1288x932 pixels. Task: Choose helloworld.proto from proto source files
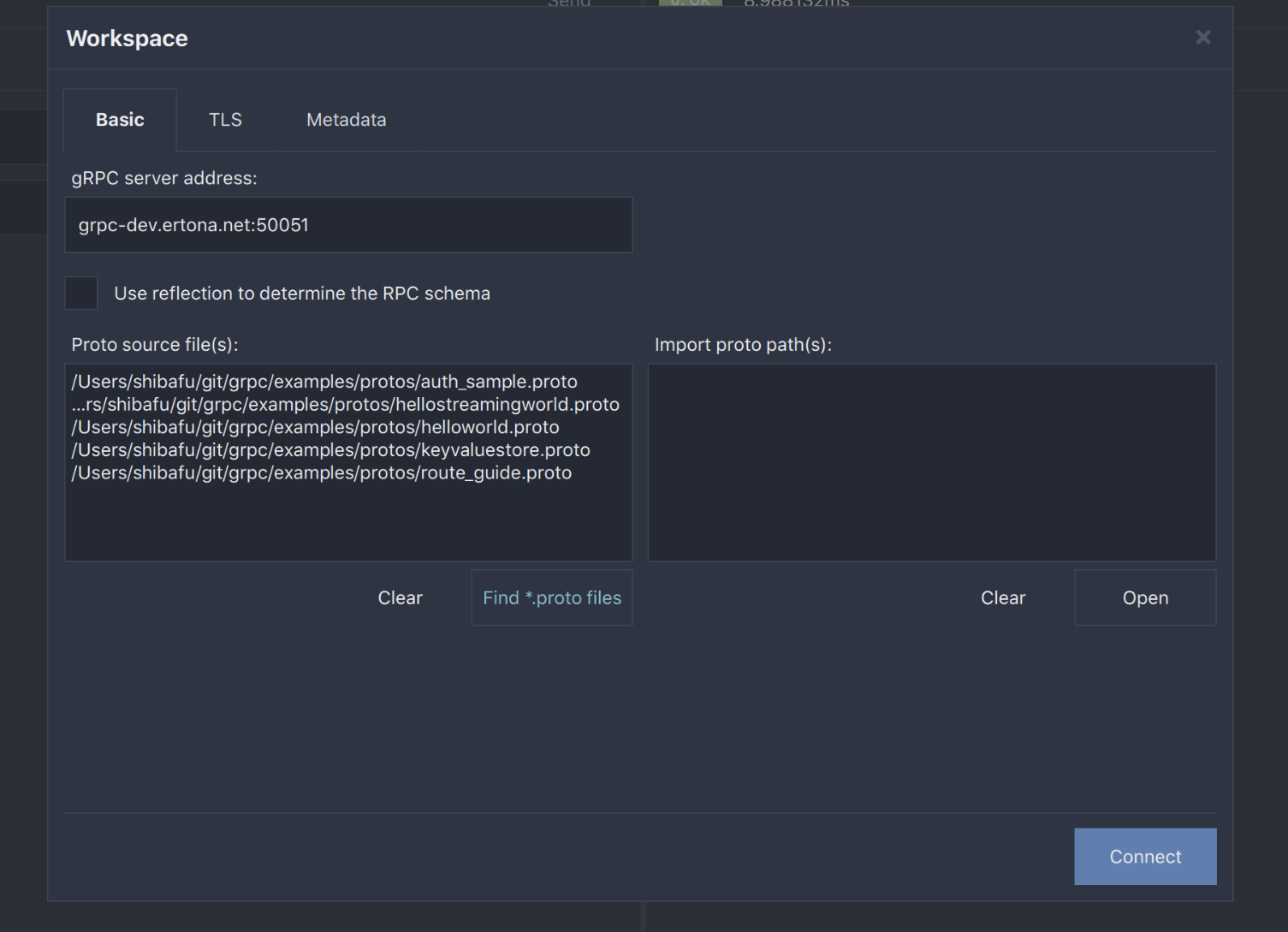coord(315,427)
